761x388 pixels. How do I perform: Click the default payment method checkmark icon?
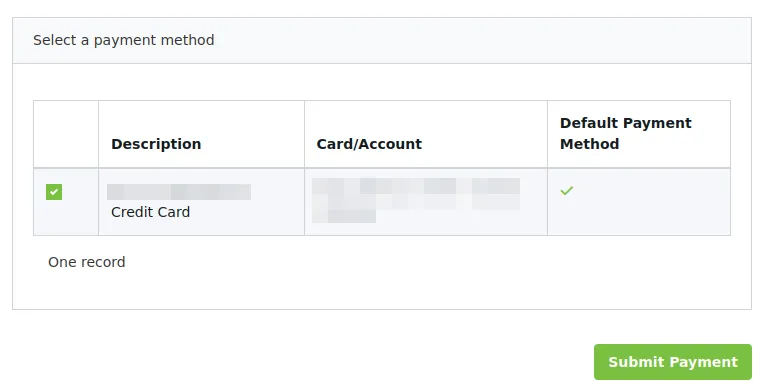pyautogui.click(x=566, y=190)
